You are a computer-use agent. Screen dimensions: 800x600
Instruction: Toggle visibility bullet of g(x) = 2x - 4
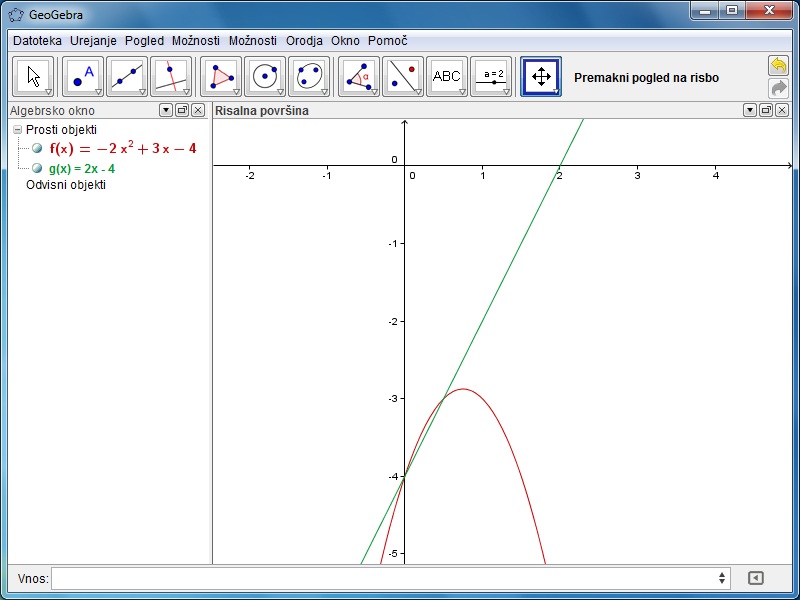(37, 168)
